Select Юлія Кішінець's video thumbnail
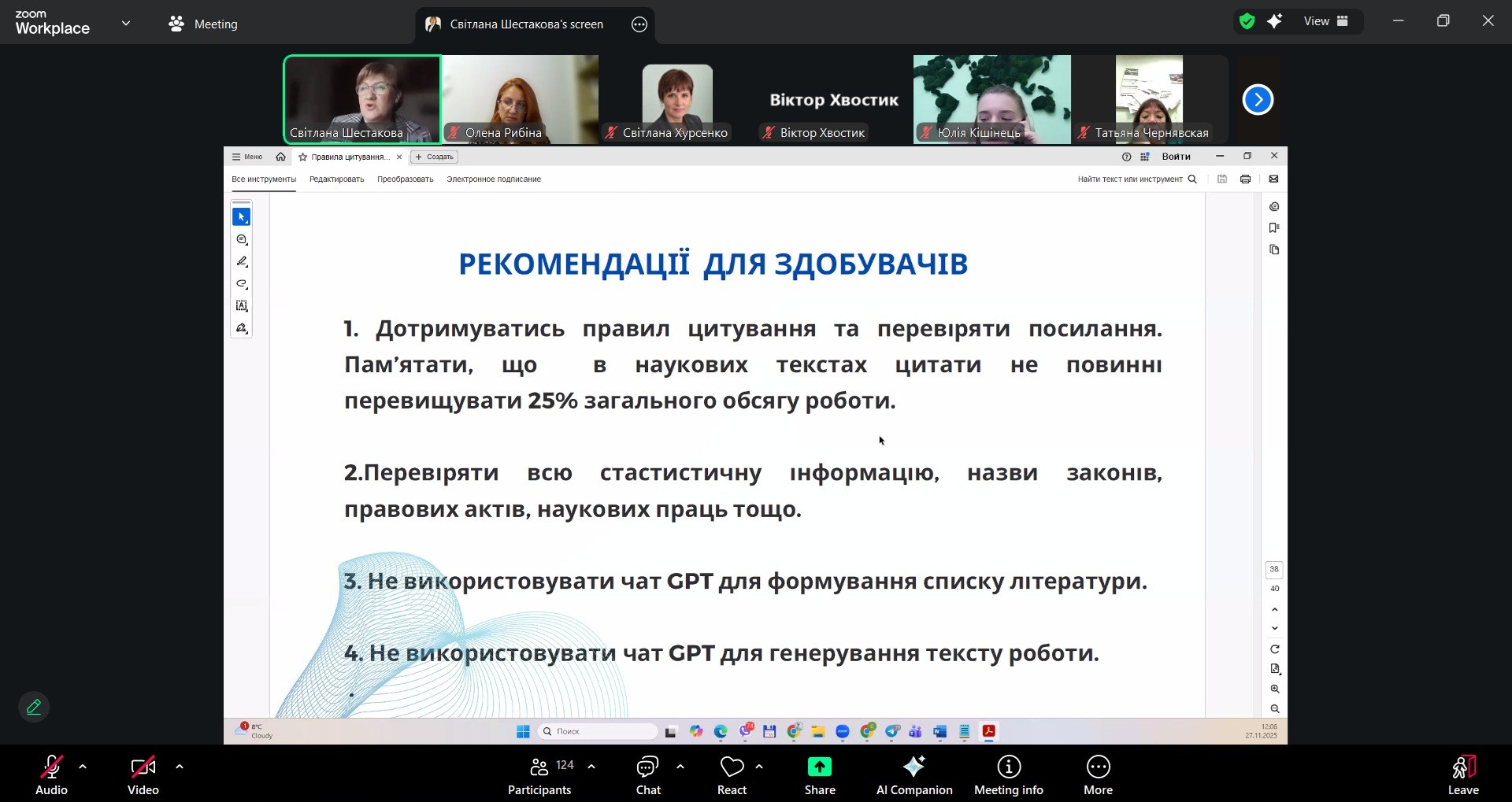Screen dimensions: 1512x802 [991, 99]
